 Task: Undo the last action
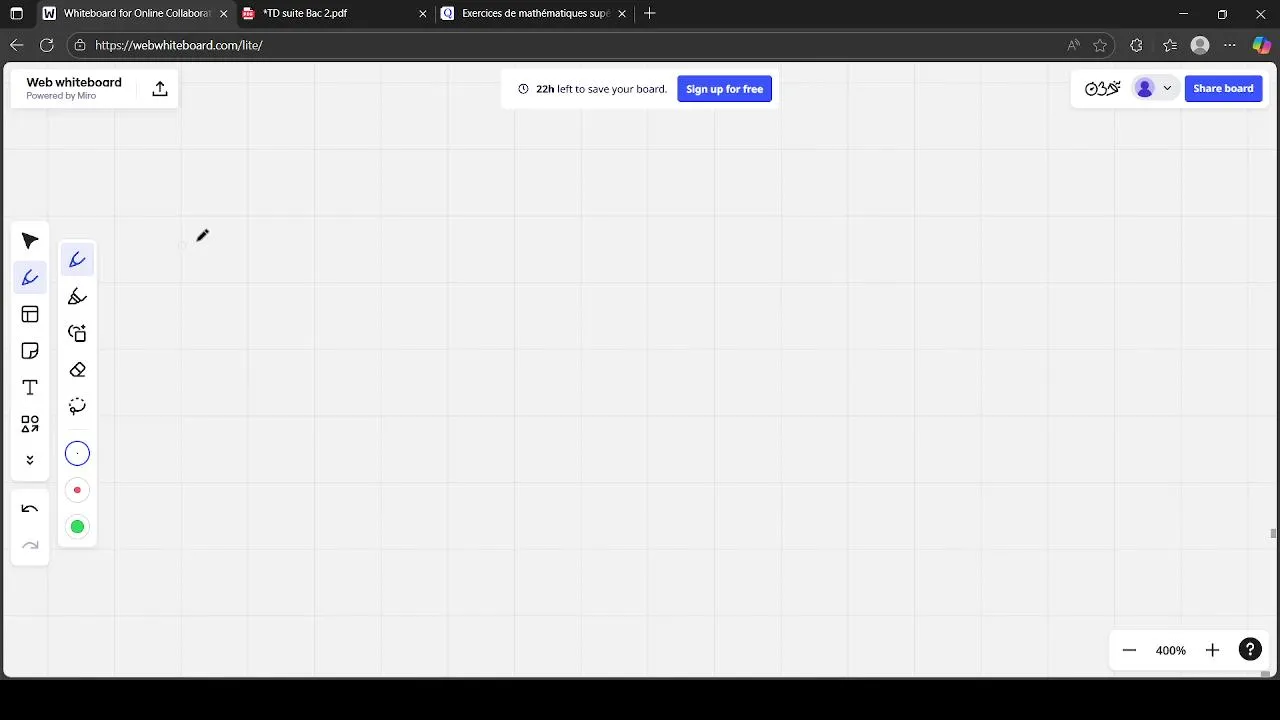[x=30, y=509]
